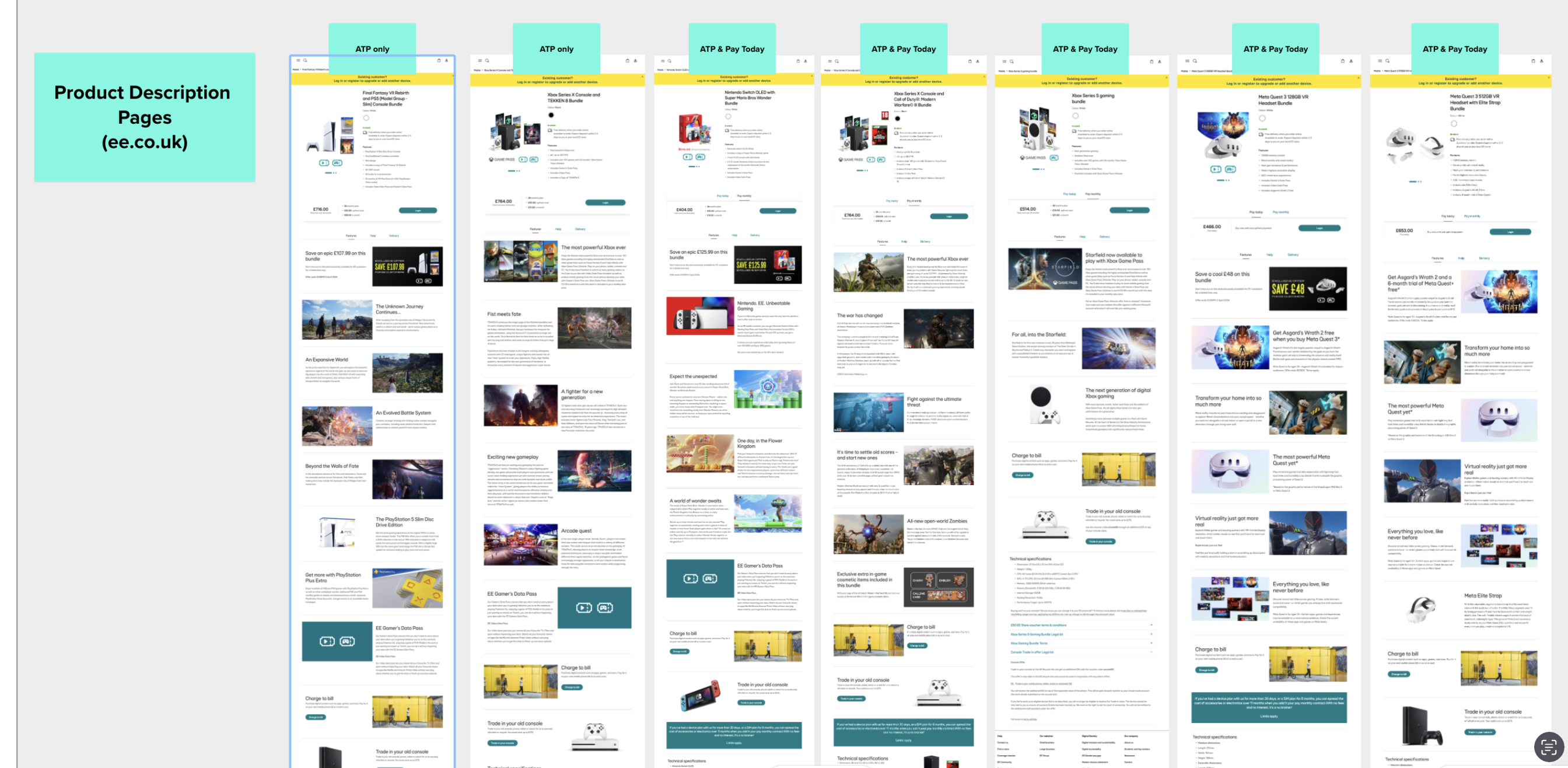Select Pay today tab on Nintendo Switch page
This screenshot has height=768, width=1568.
723,196
